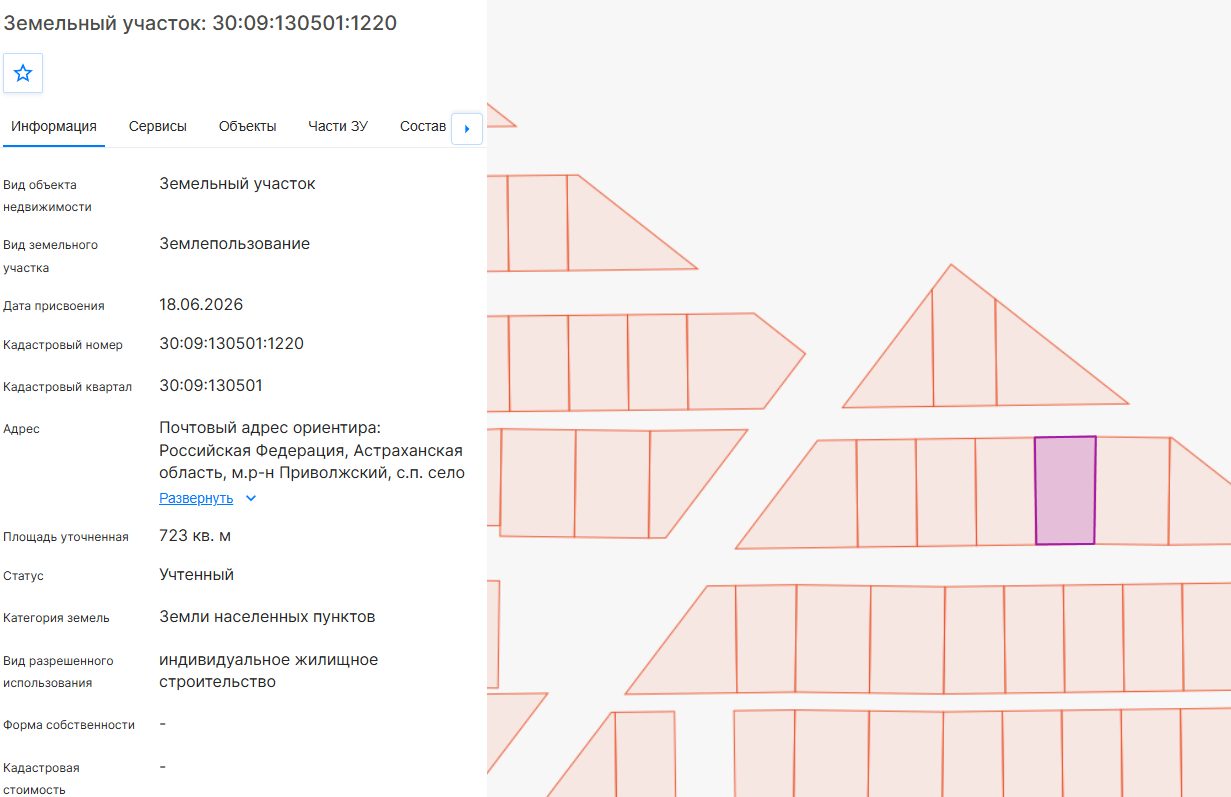Open the Части ЗУ tab
1231x797 pixels.
click(x=338, y=126)
